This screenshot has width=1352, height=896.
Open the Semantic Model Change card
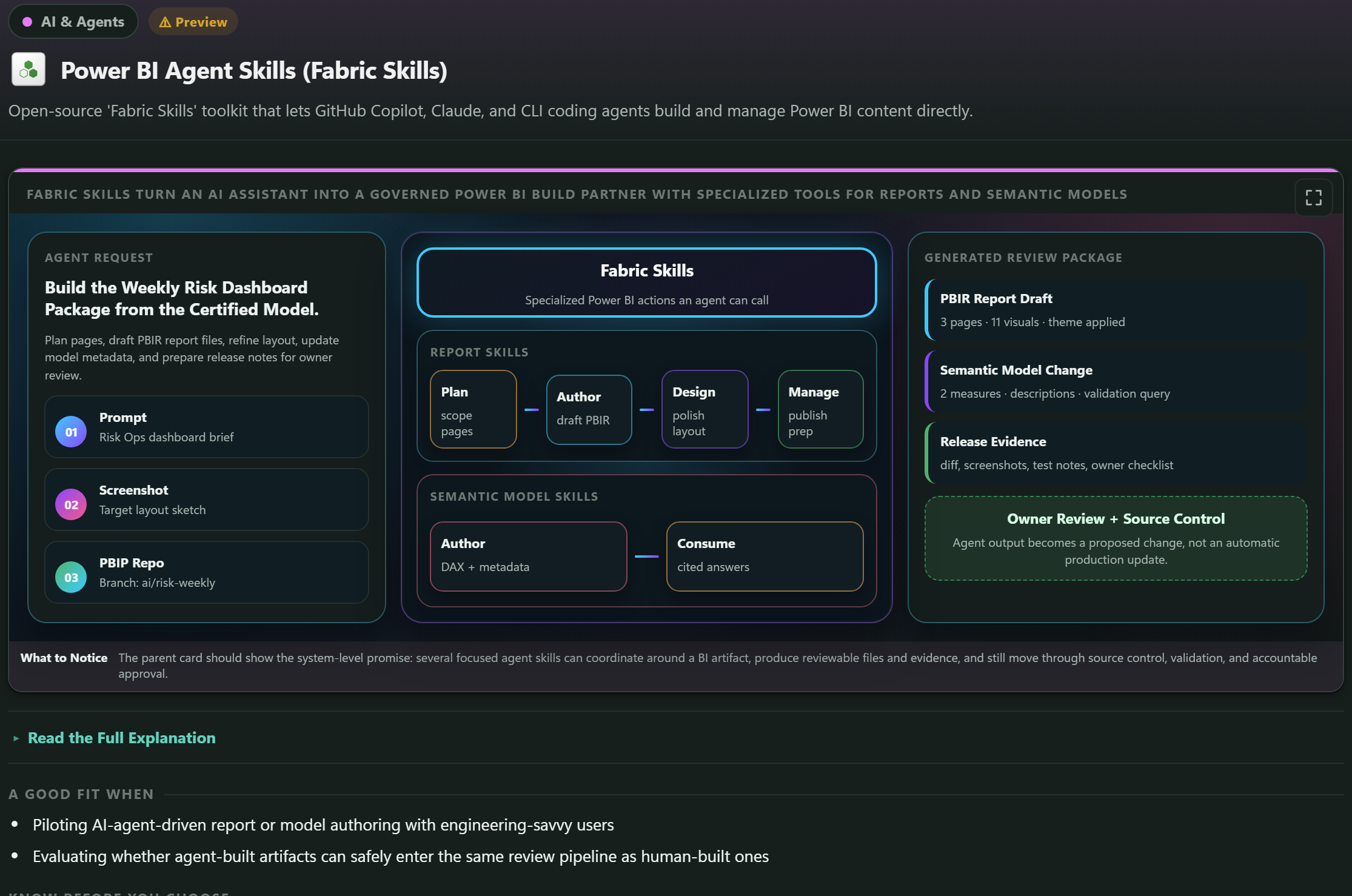pyautogui.click(x=1116, y=381)
